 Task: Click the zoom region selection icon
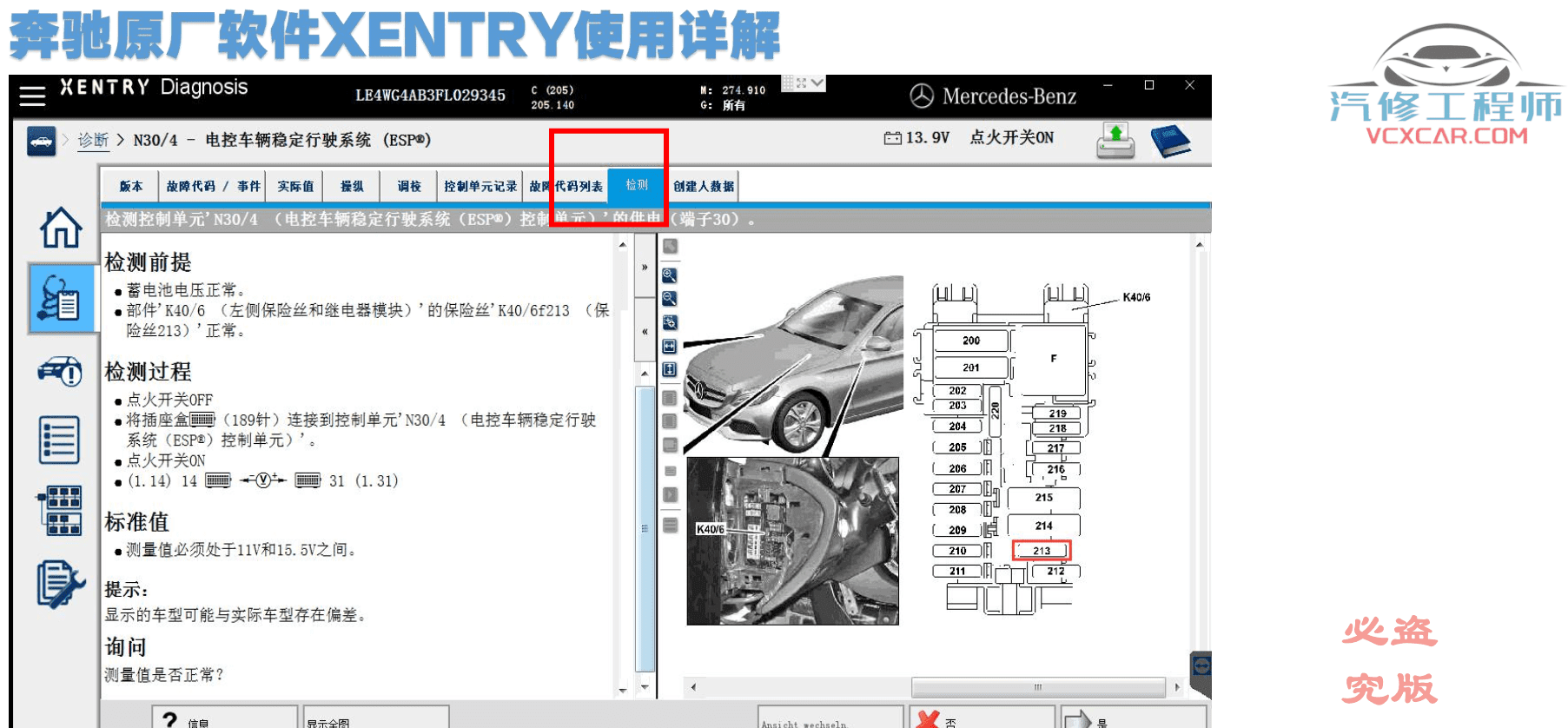pyautogui.click(x=670, y=322)
